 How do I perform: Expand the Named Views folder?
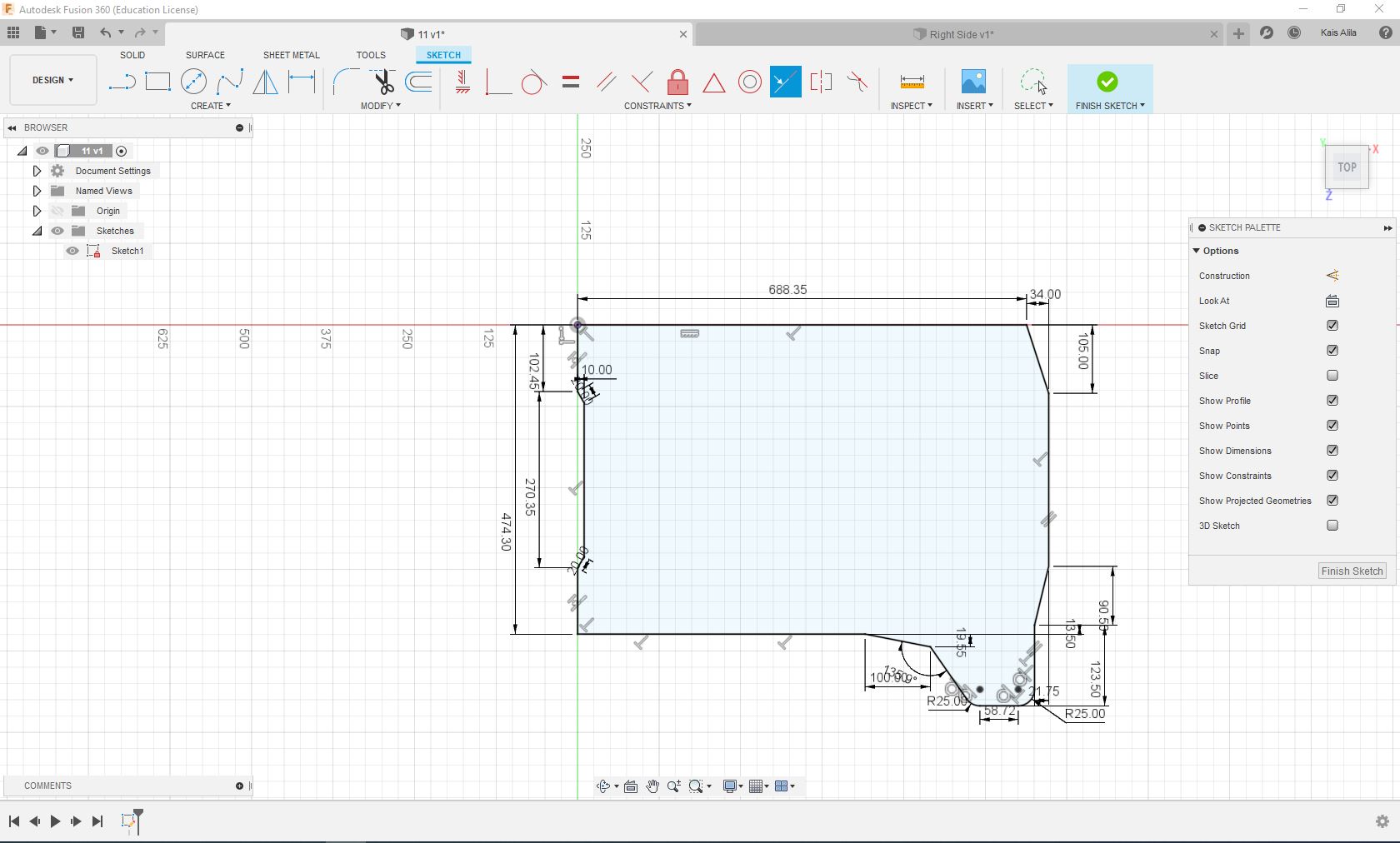point(37,191)
